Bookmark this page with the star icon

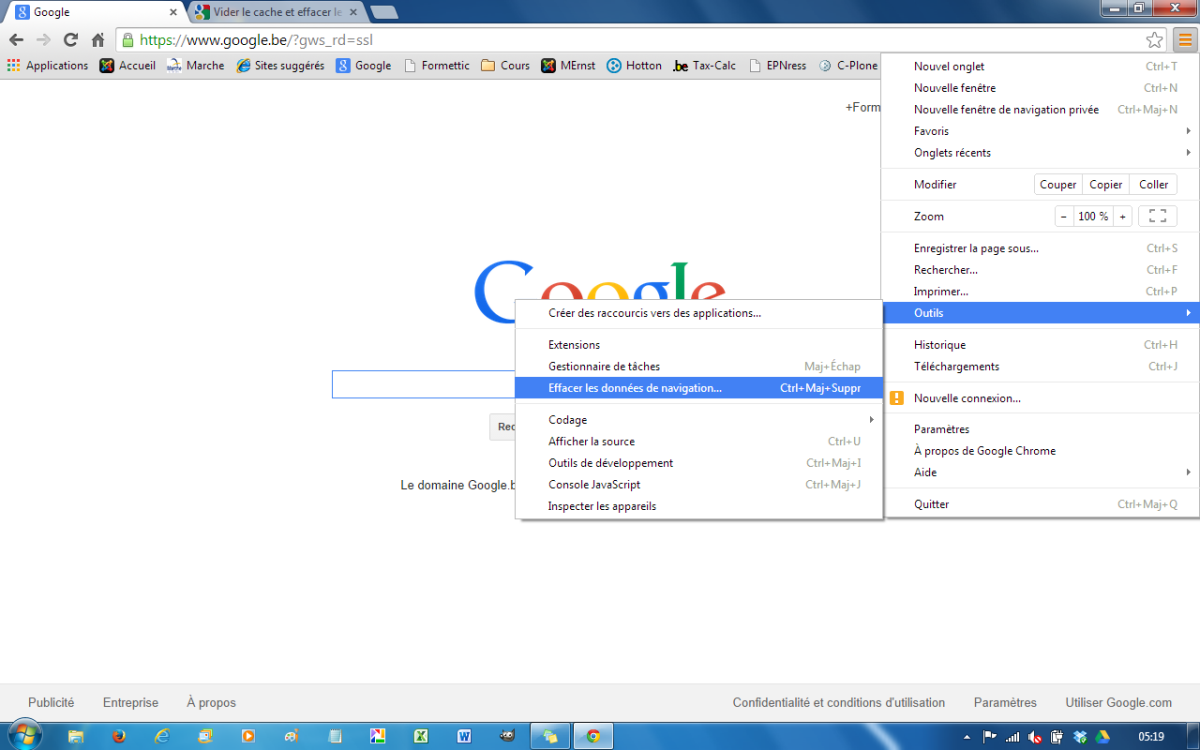[1155, 40]
